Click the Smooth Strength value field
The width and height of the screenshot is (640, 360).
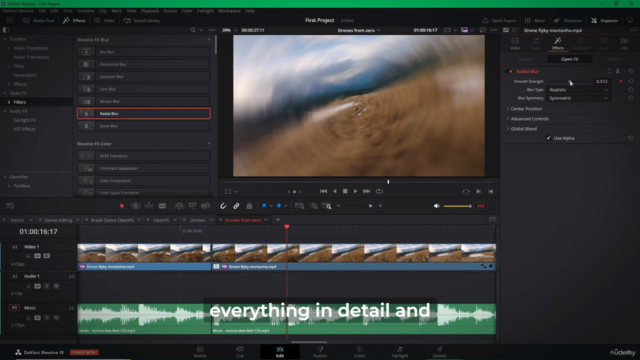coord(602,82)
